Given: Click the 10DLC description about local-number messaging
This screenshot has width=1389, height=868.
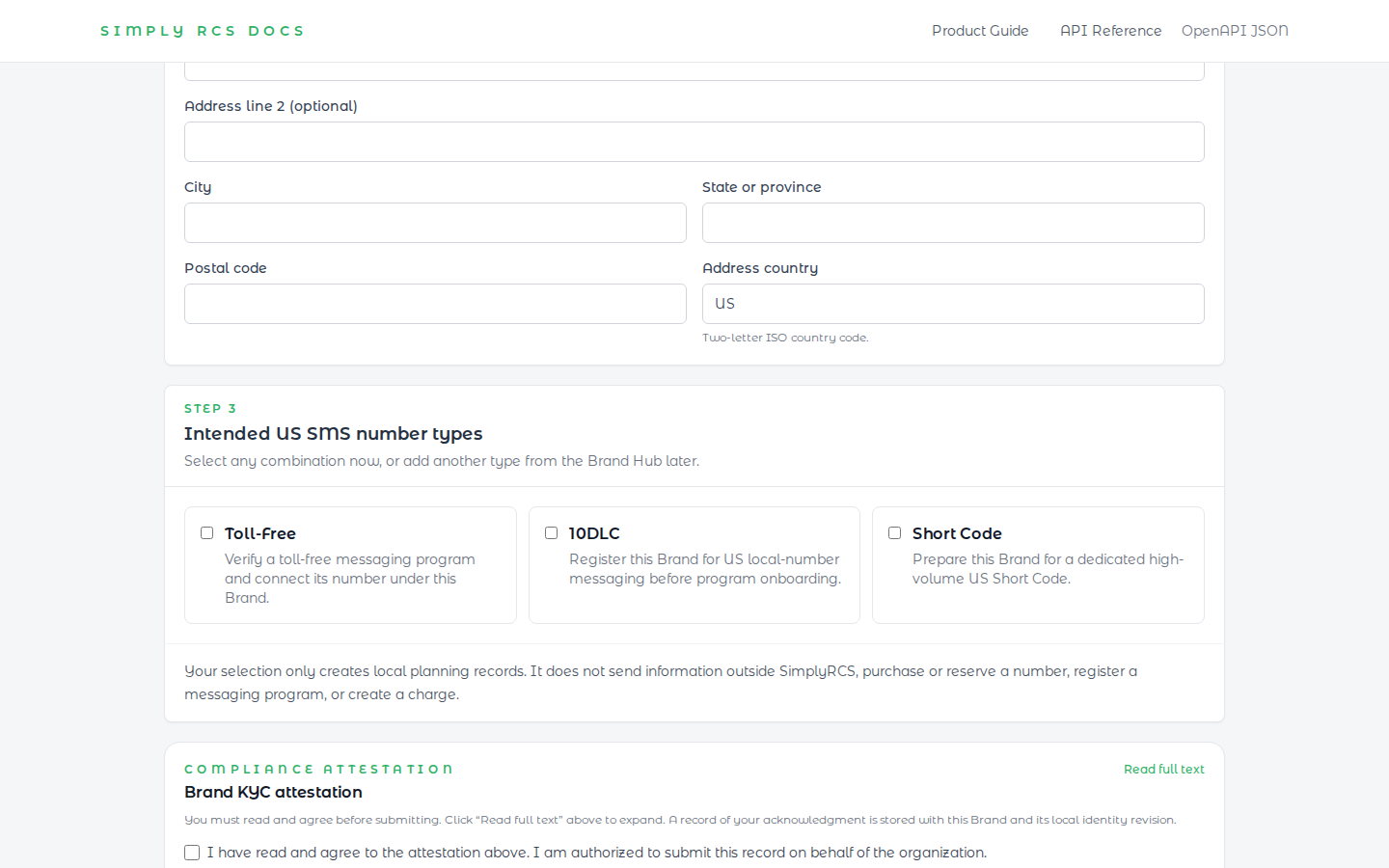Looking at the screenshot, I should coord(705,569).
